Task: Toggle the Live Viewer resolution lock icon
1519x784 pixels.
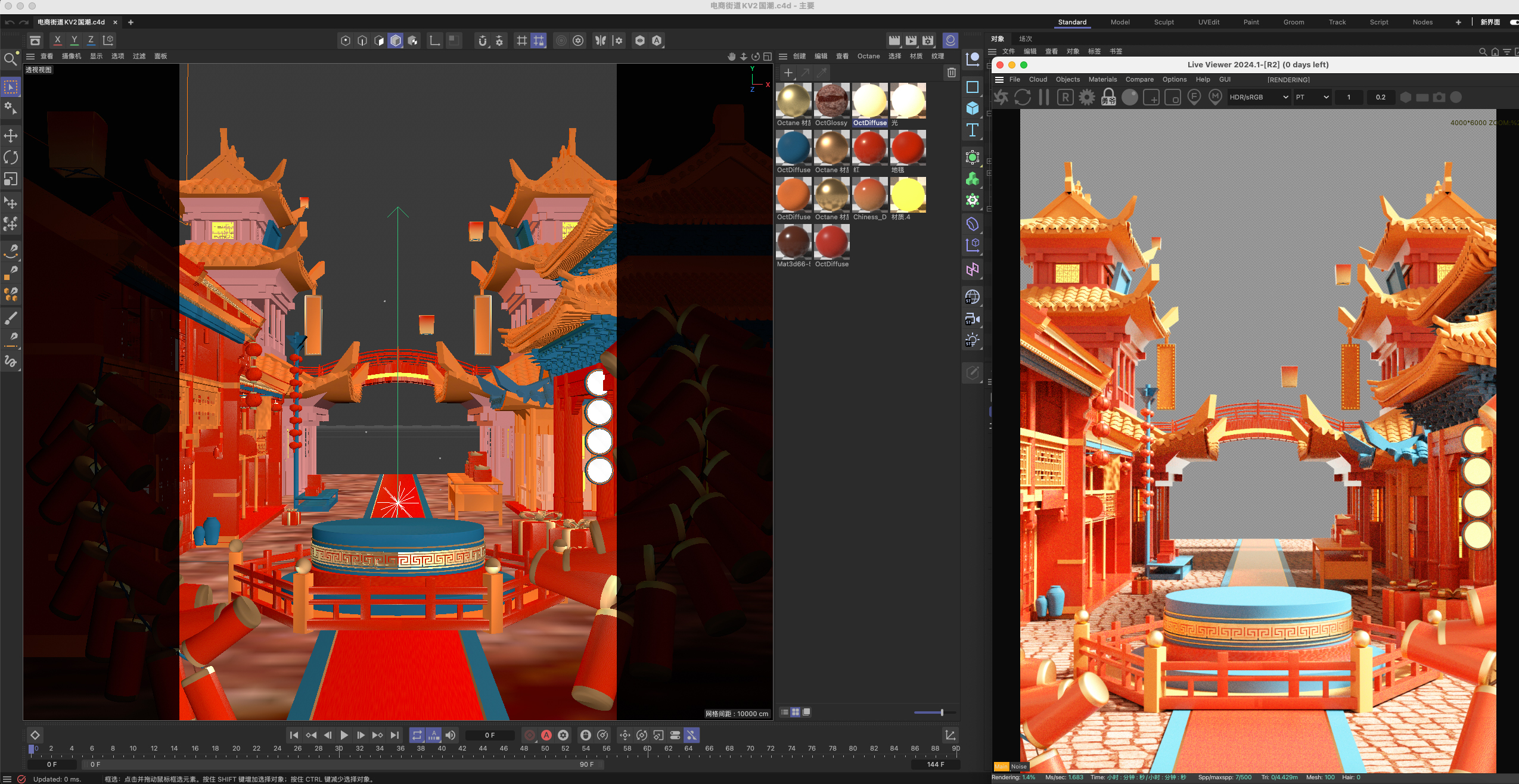Action: tap(1108, 97)
